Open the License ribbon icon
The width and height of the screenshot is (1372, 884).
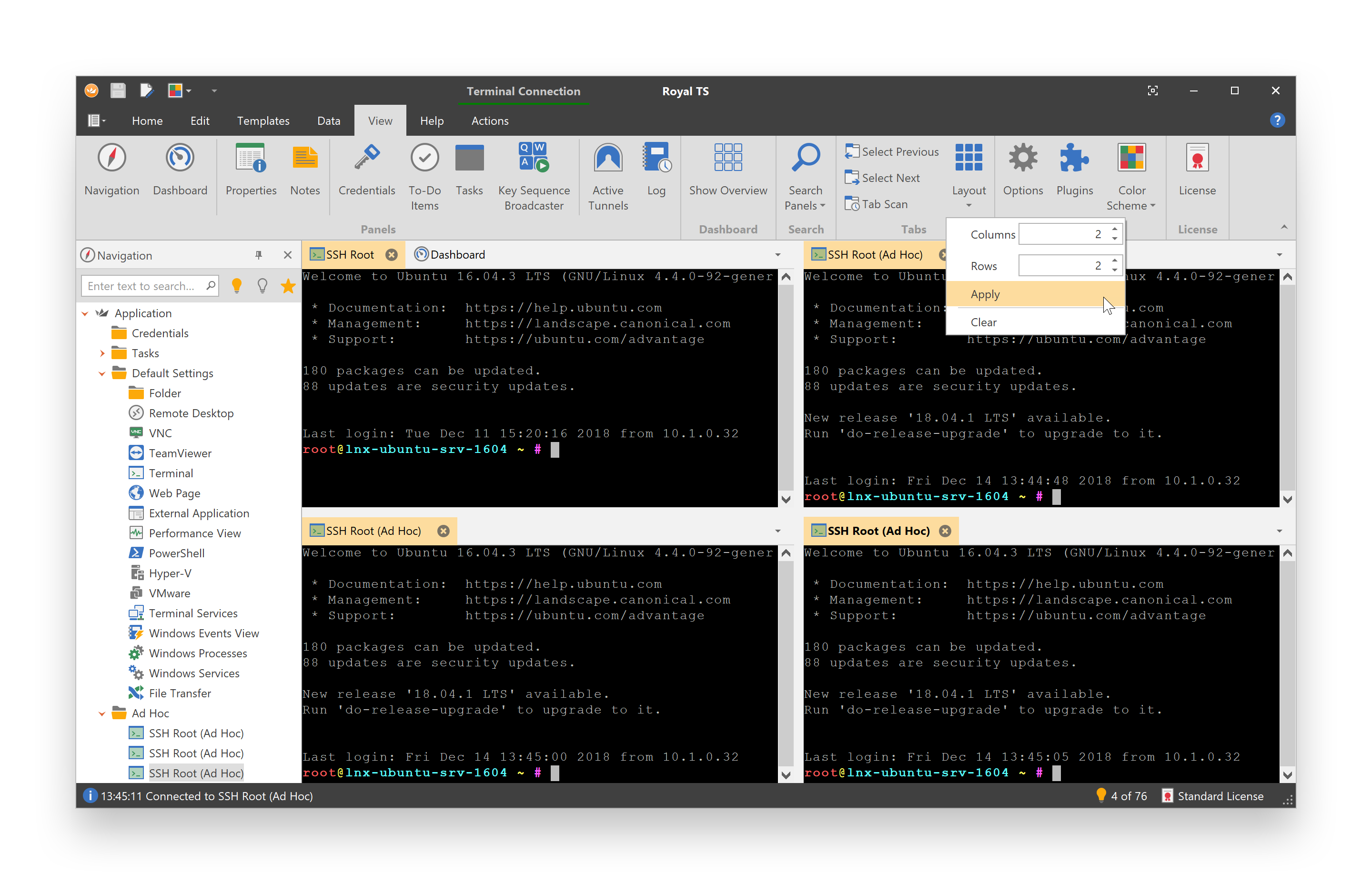point(1197,170)
